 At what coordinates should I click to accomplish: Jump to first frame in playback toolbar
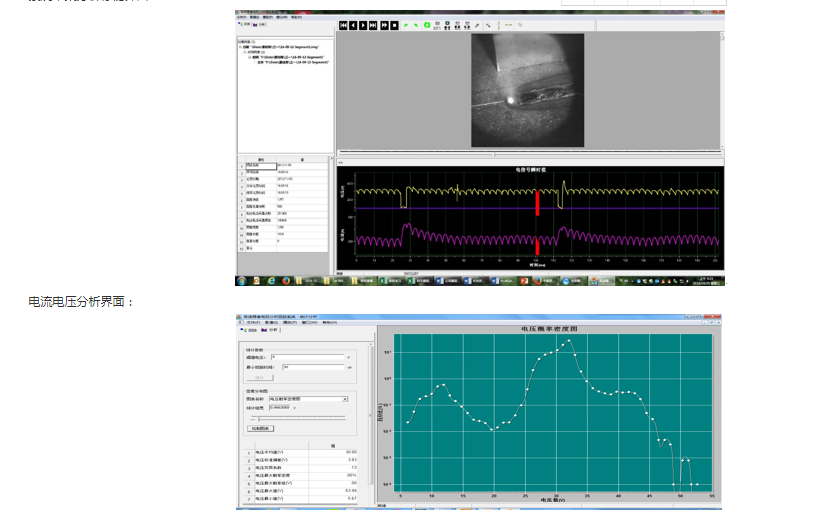pyautogui.click(x=343, y=25)
